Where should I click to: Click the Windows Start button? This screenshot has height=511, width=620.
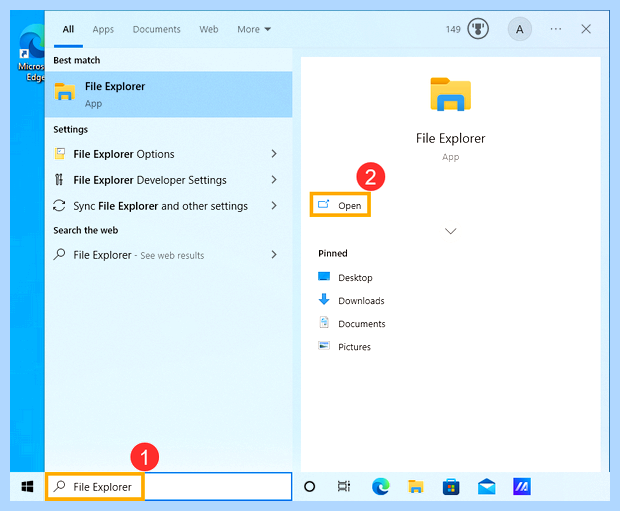coord(27,486)
